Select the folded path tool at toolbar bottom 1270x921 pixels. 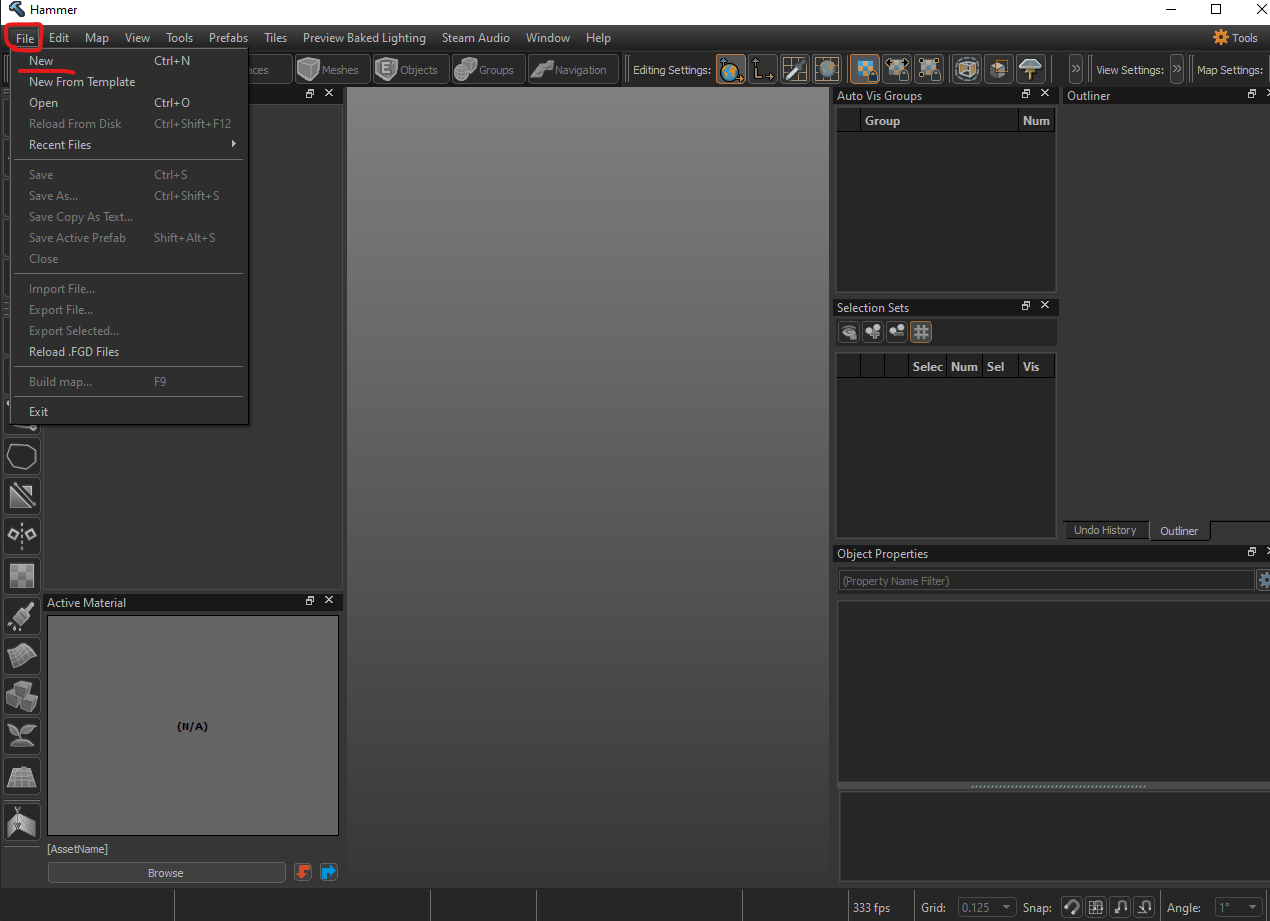pyautogui.click(x=22, y=821)
